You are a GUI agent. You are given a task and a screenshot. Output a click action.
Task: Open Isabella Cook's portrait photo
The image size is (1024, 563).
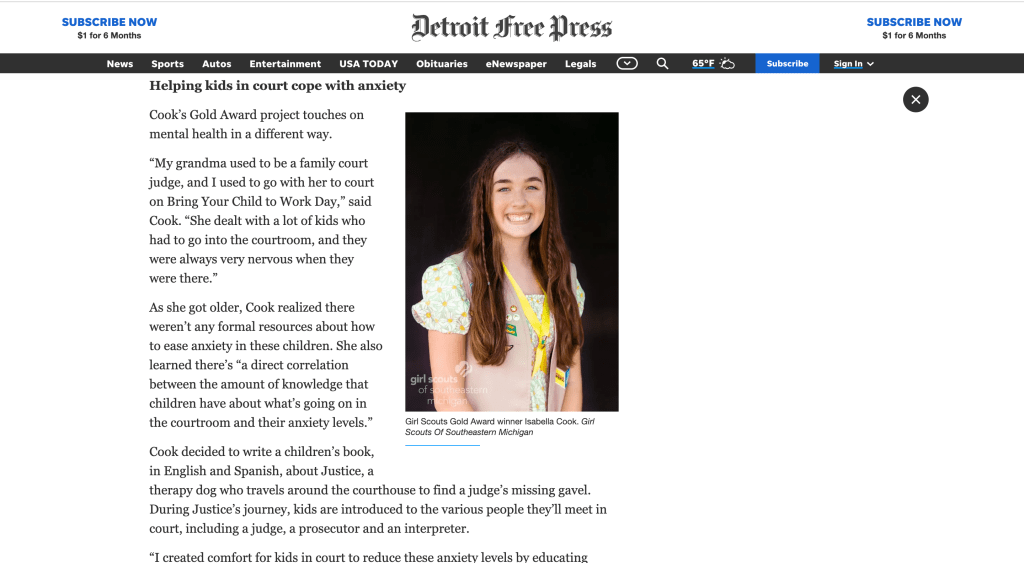click(x=511, y=261)
